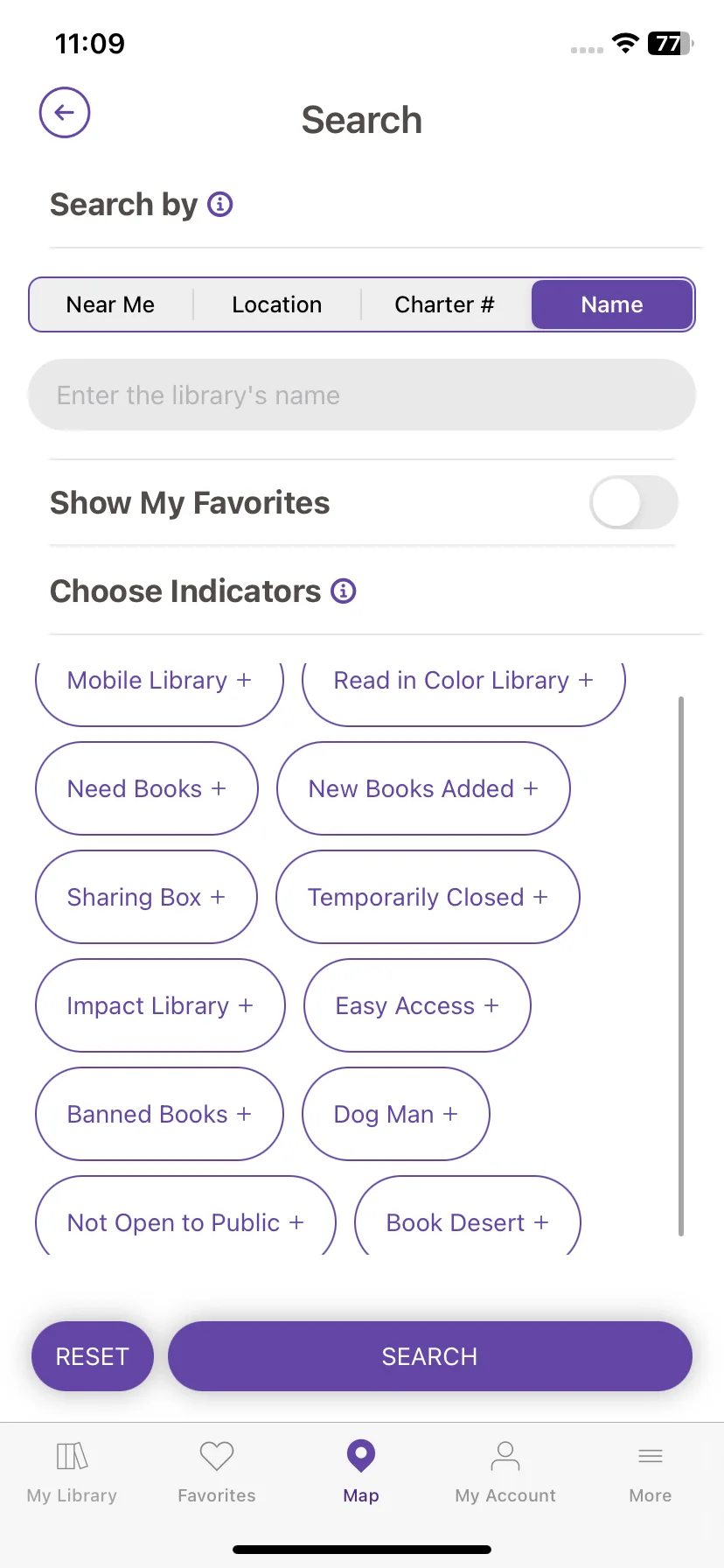Add the Dog Man indicator

[396, 1114]
